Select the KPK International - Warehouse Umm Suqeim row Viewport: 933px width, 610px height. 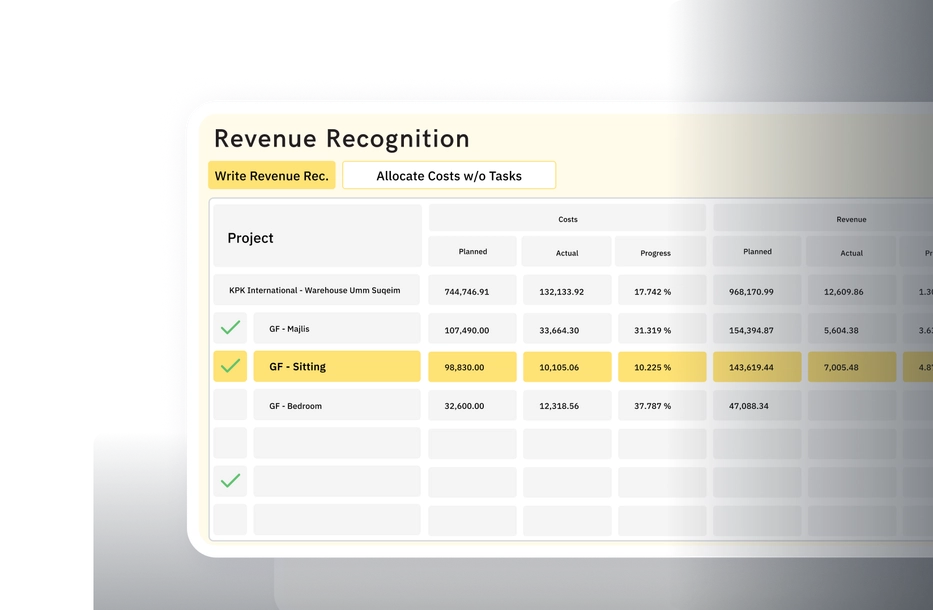[316, 289]
